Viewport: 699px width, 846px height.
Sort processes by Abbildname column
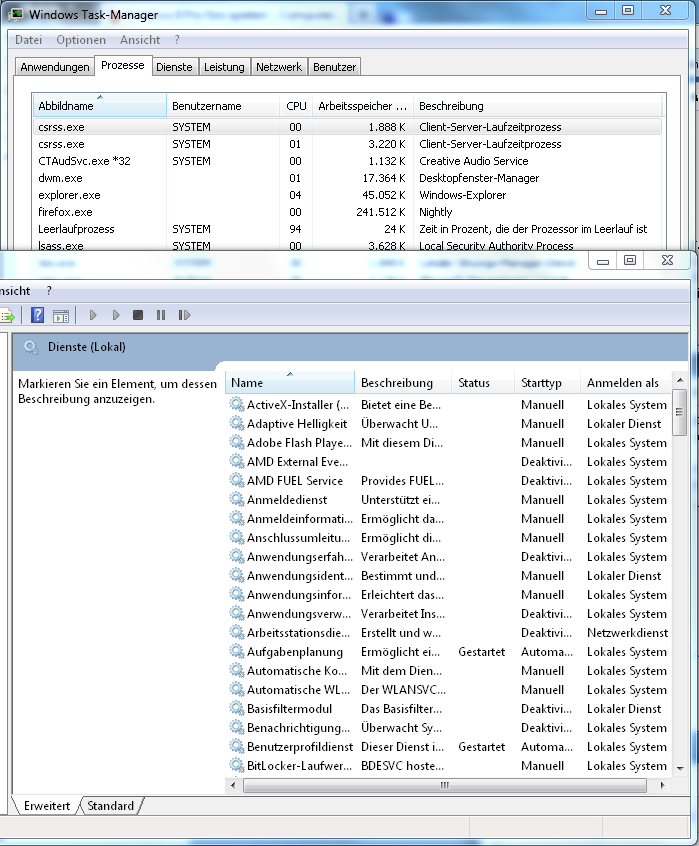click(x=99, y=106)
